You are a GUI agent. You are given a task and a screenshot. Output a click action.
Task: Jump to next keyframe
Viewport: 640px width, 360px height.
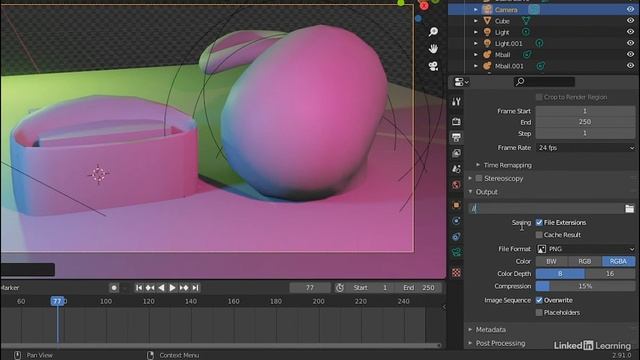coord(184,288)
